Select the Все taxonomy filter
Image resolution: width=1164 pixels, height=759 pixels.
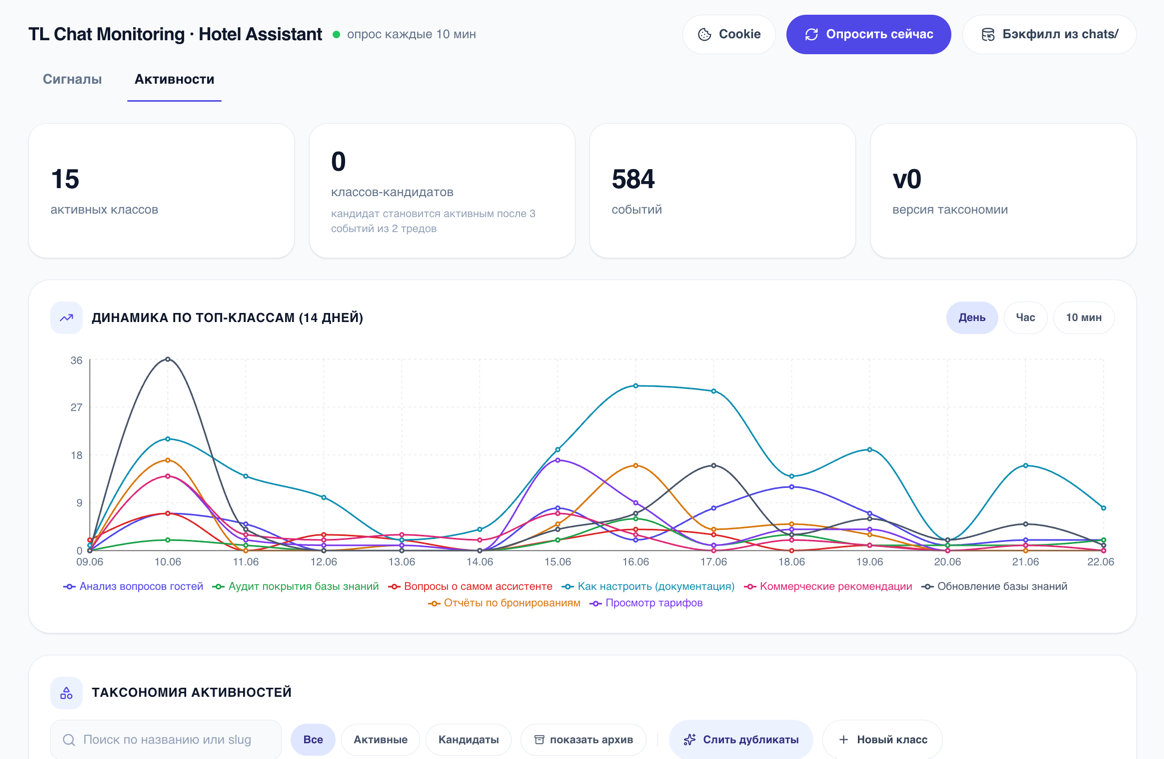pos(313,740)
